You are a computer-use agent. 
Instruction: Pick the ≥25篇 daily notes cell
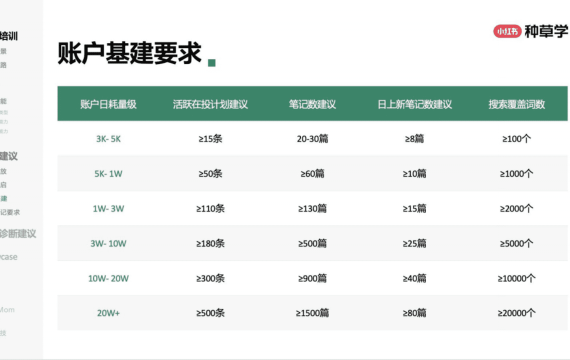[x=414, y=244]
